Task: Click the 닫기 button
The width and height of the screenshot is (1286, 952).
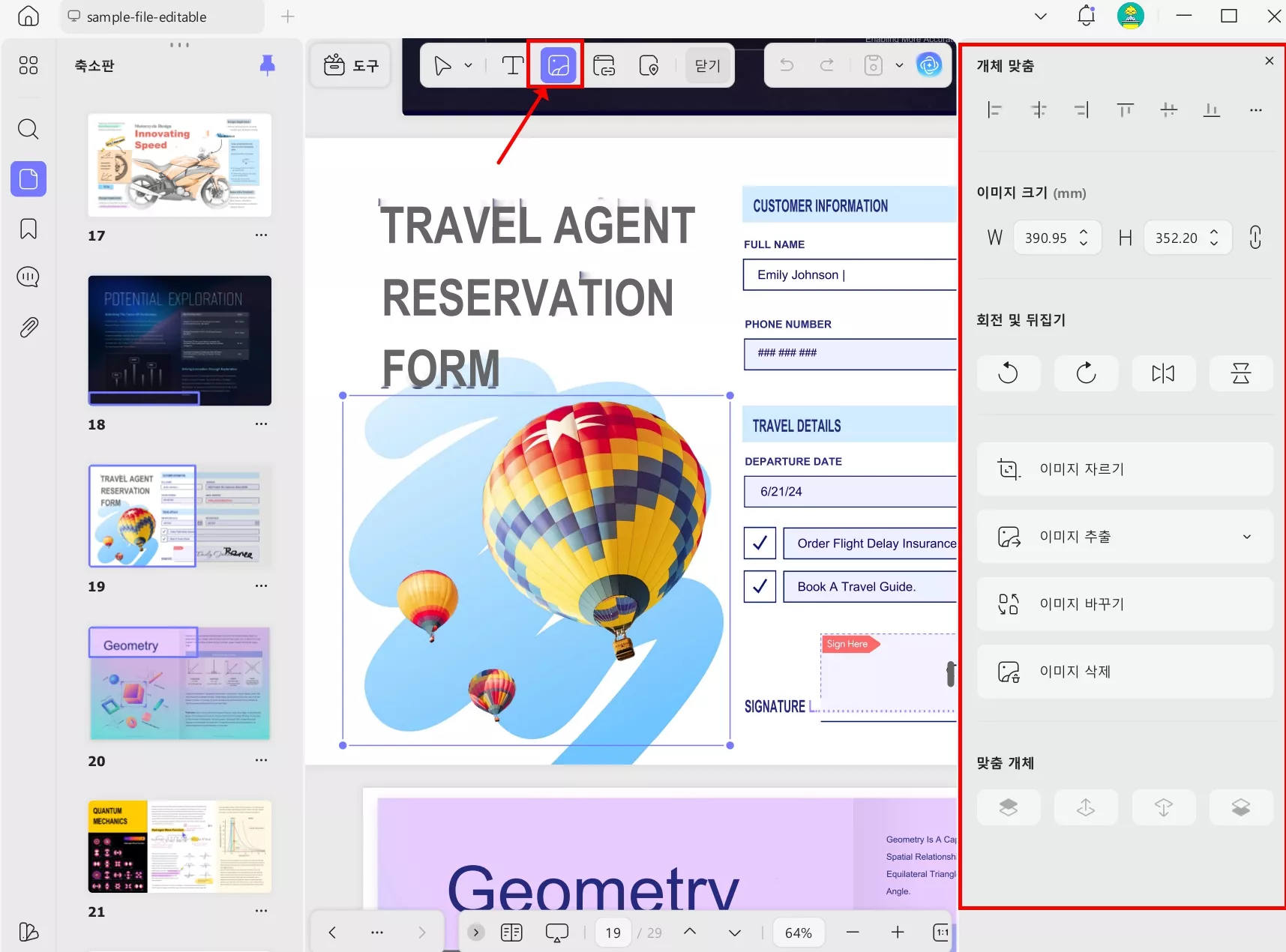Action: [707, 66]
